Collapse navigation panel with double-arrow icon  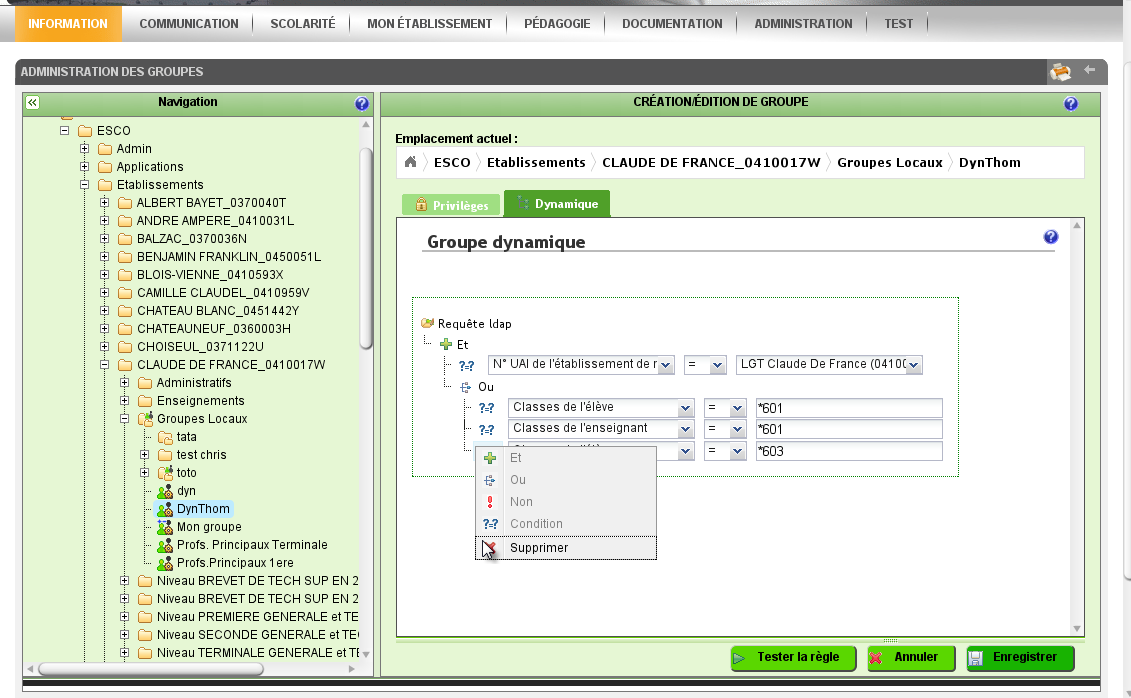32,103
